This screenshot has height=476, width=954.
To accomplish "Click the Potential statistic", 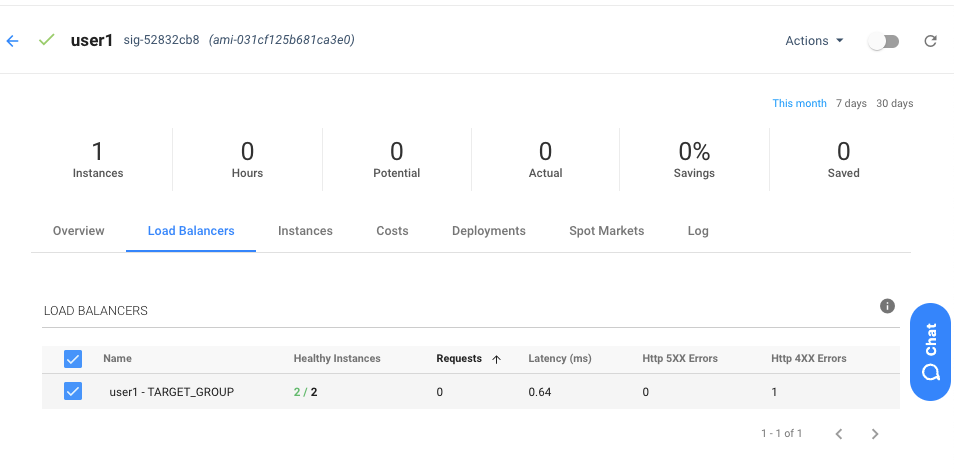I will pyautogui.click(x=397, y=159).
